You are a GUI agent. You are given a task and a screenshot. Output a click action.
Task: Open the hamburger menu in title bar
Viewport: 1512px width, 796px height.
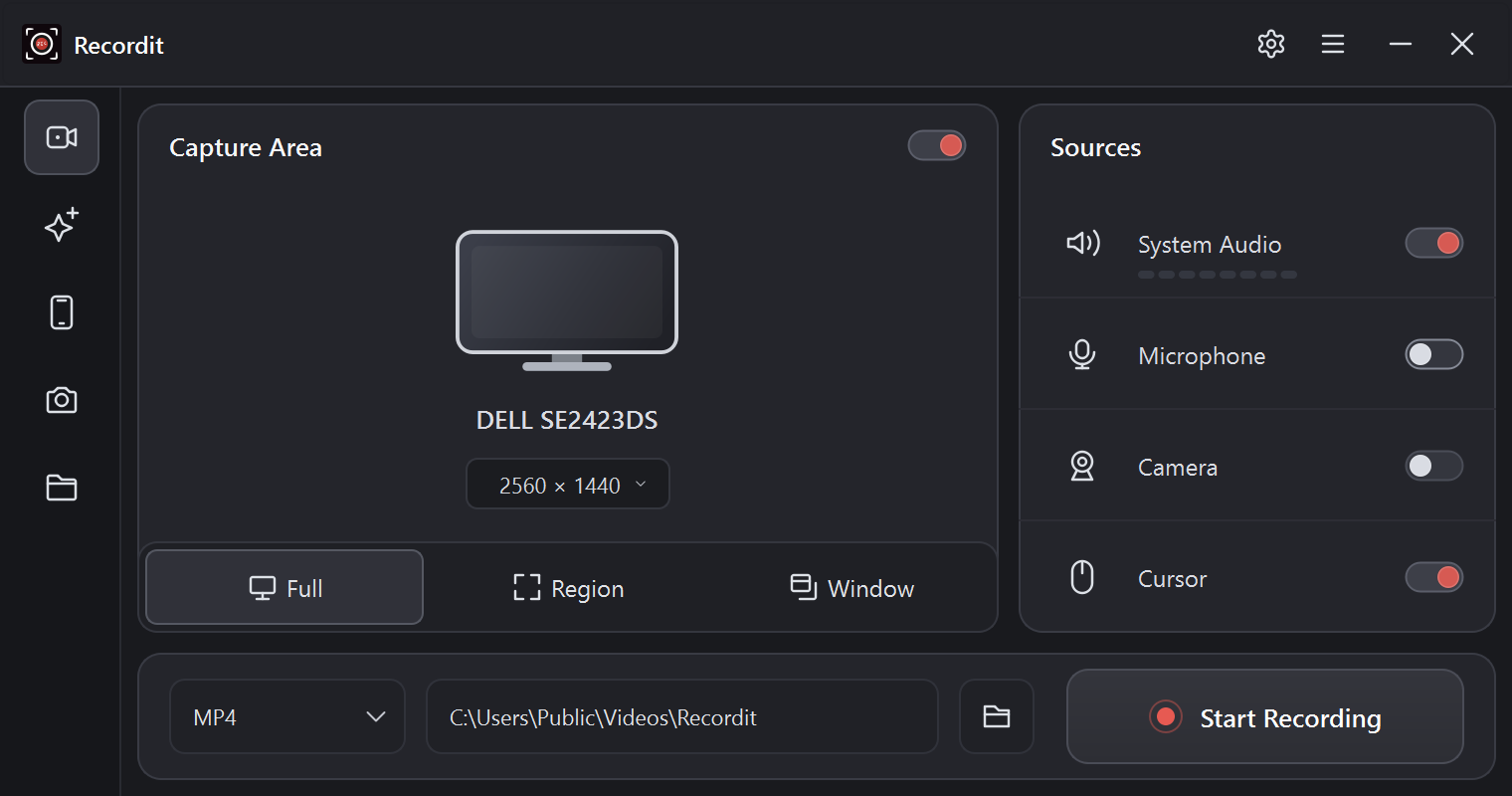tap(1333, 44)
